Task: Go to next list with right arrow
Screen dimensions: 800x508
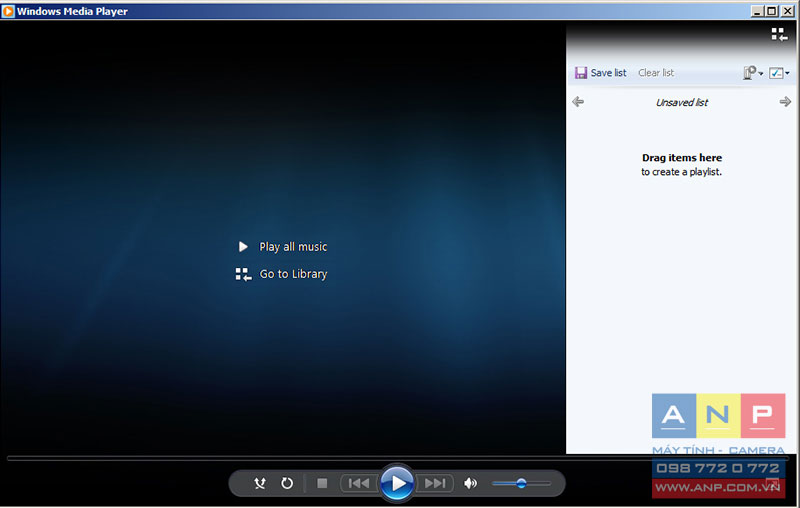Action: click(785, 102)
